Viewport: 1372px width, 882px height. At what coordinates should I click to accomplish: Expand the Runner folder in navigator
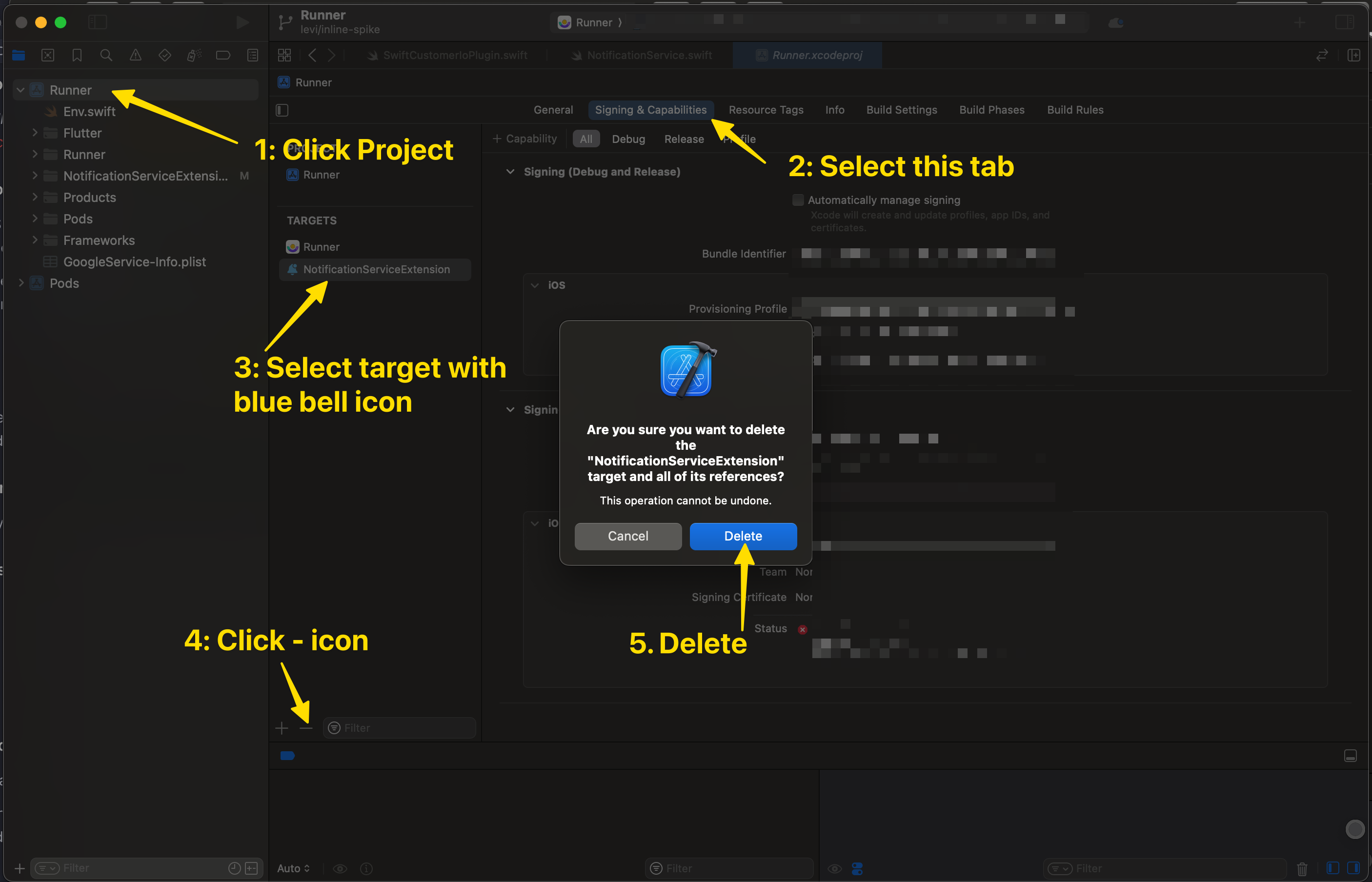pyautogui.click(x=35, y=154)
